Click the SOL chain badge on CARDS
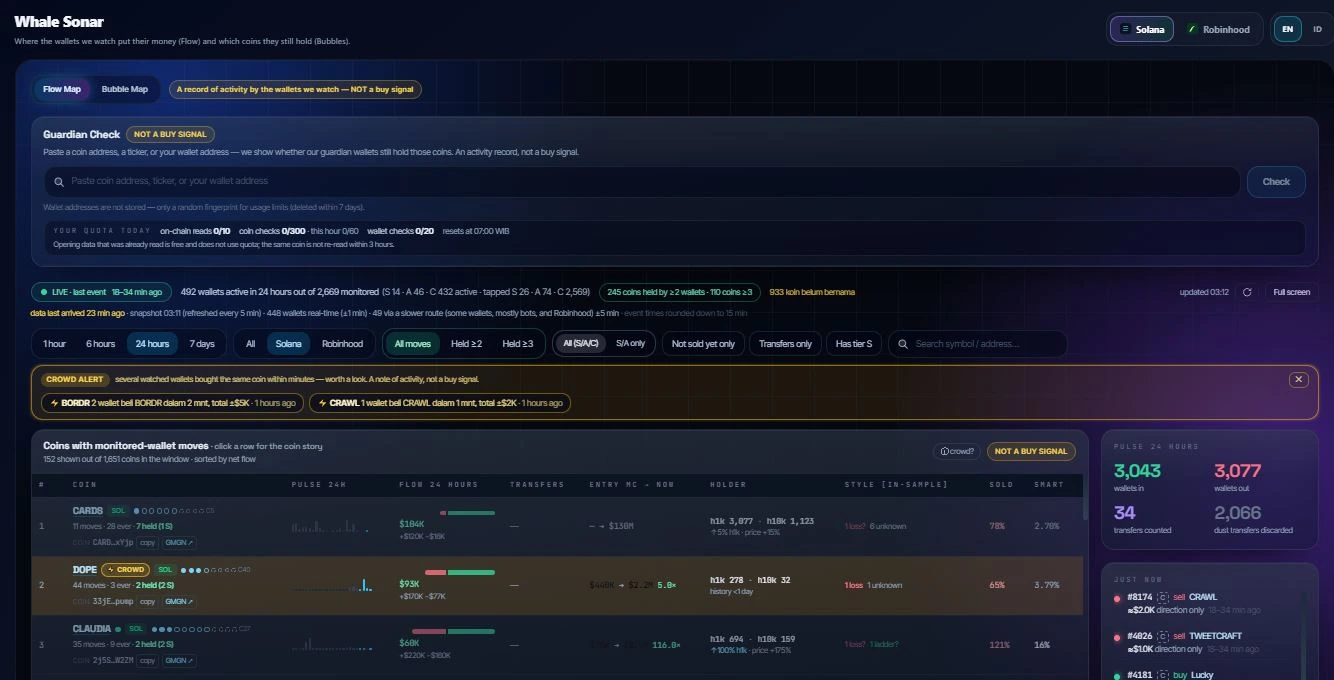Viewport: 1334px width, 680px height. 118,510
